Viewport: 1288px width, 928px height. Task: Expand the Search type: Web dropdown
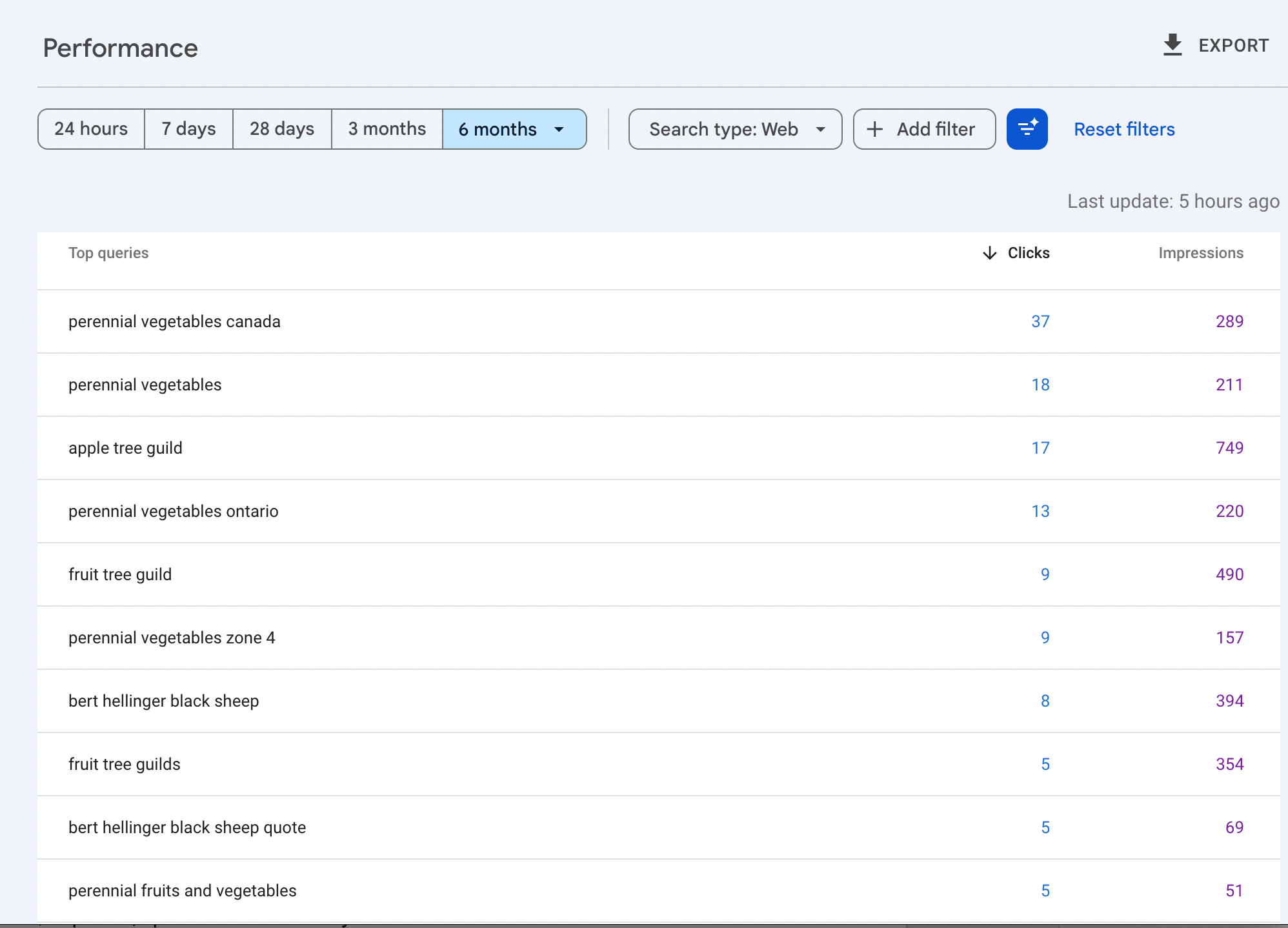coord(735,129)
